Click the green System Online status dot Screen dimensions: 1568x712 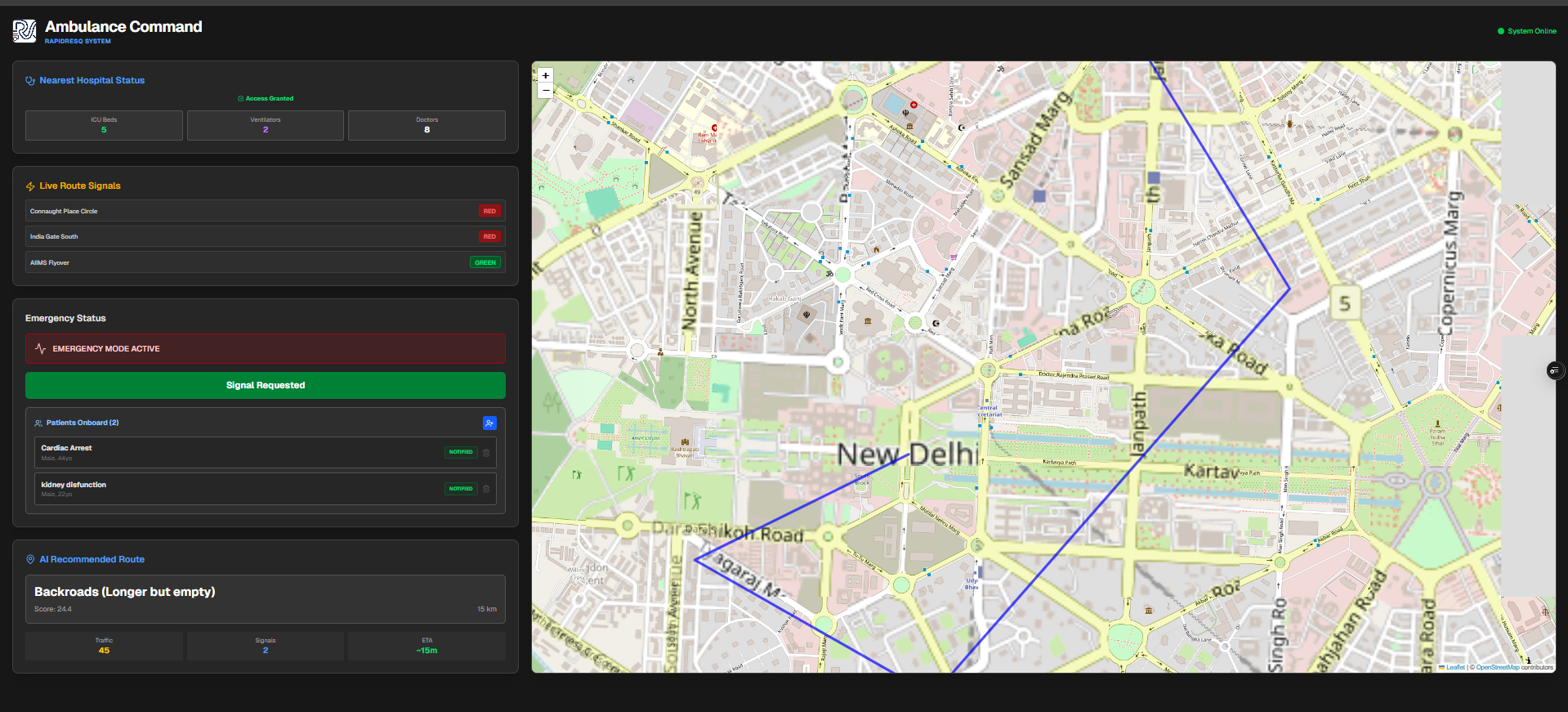pos(1501,31)
